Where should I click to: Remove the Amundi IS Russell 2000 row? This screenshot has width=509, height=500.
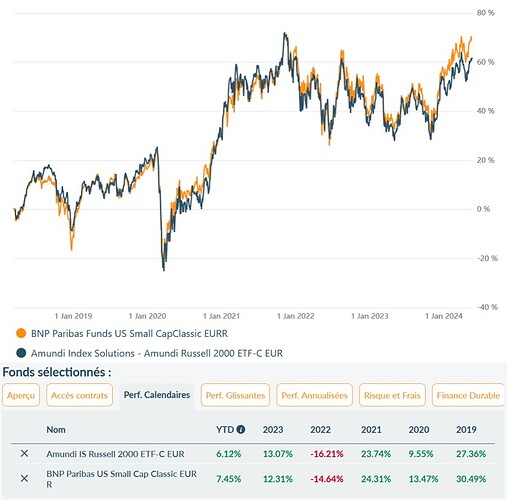pyautogui.click(x=24, y=453)
